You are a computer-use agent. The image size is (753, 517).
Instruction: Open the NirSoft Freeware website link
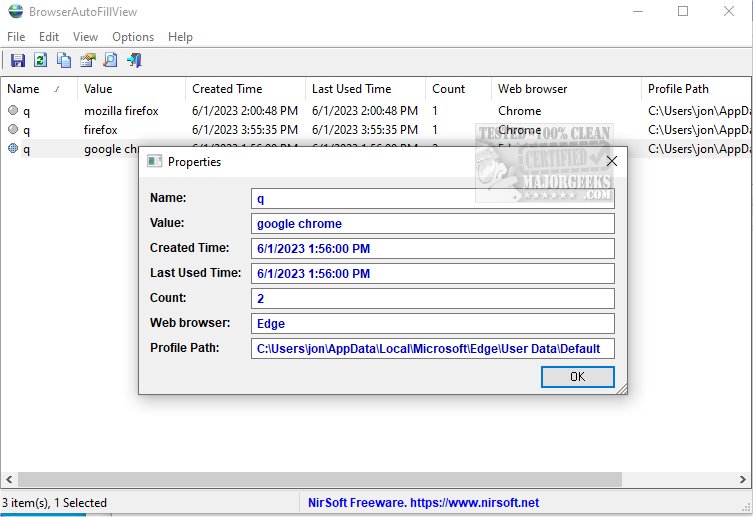point(423,503)
